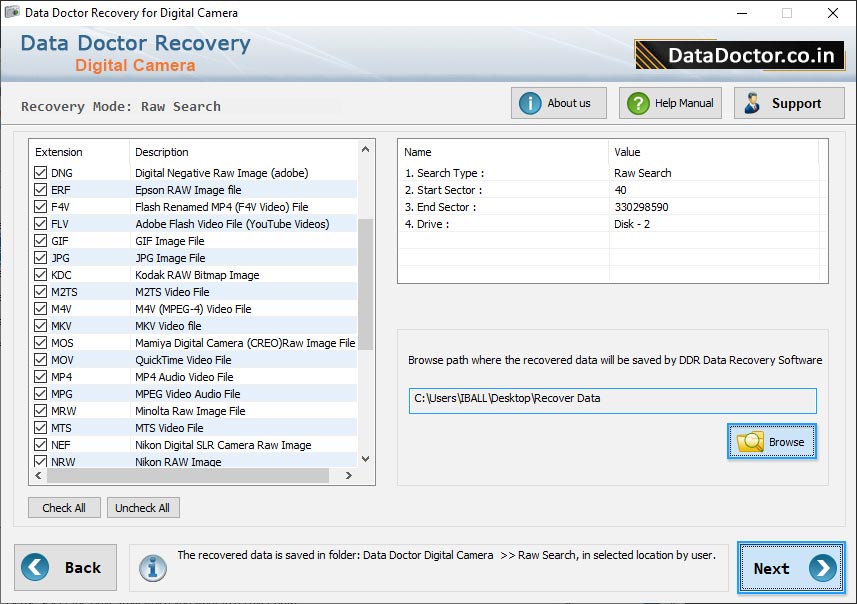Select 'QuickTime Video File' description
Image resolution: width=857 pixels, height=604 pixels.
click(x=183, y=360)
